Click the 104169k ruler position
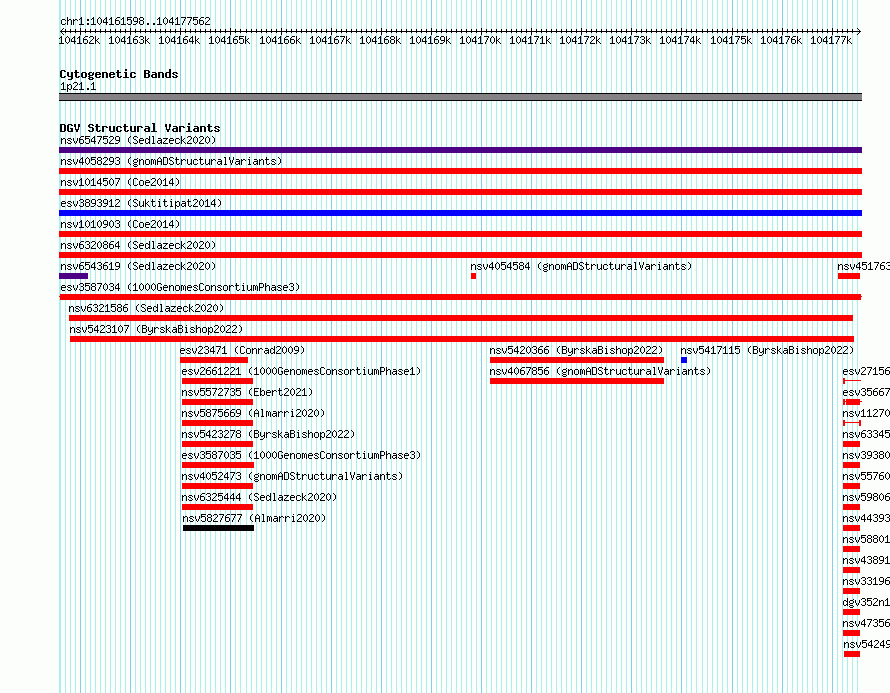This screenshot has width=890, height=693. (430, 40)
